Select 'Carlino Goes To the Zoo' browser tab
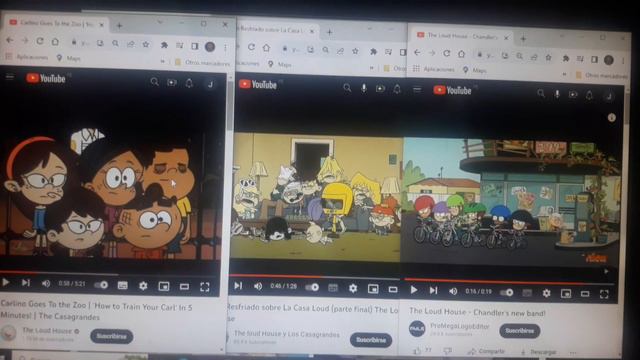This screenshot has width=640, height=360. pos(57,24)
